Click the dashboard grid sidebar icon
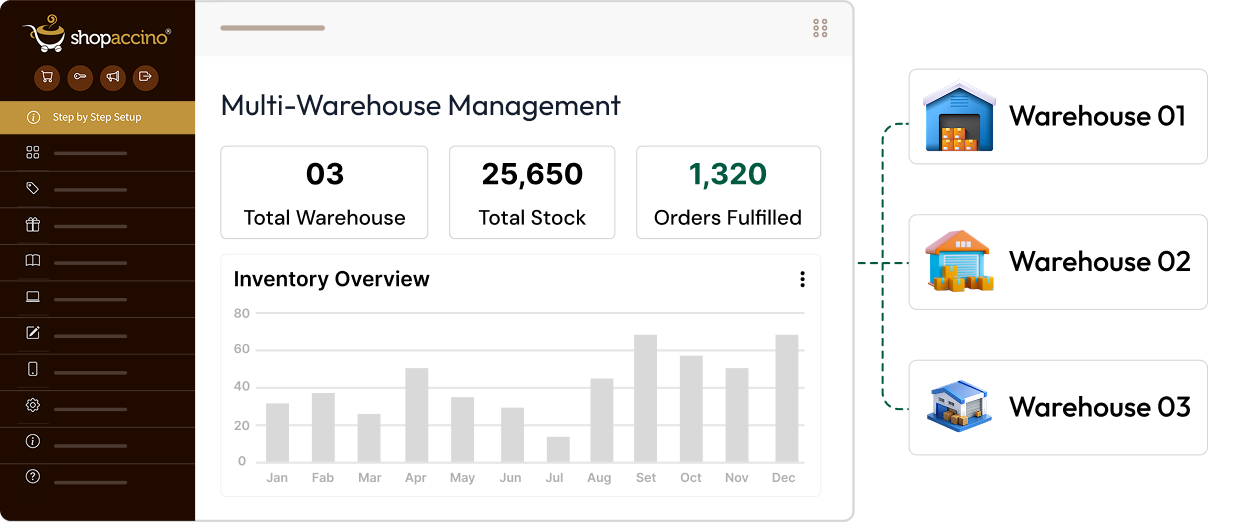The height and width of the screenshot is (524, 1236). tap(33, 152)
